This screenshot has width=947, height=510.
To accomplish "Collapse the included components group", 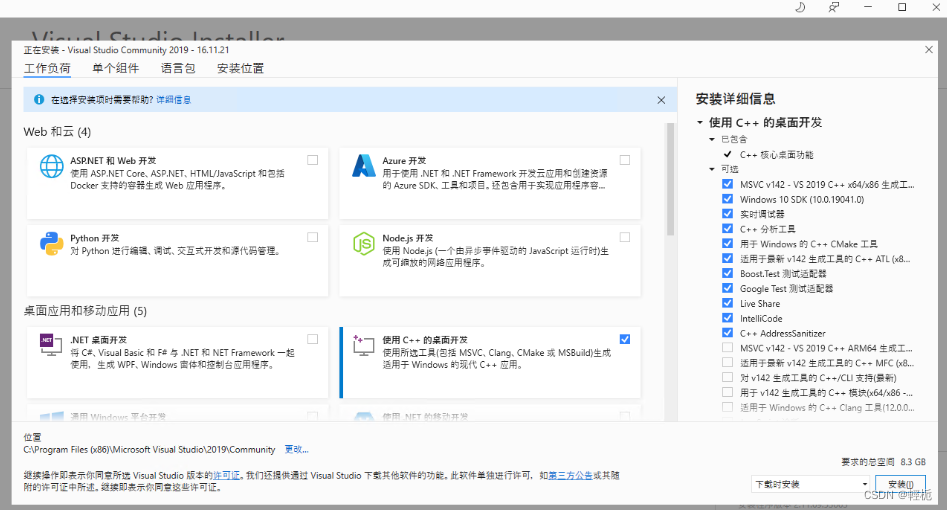I will (x=712, y=139).
